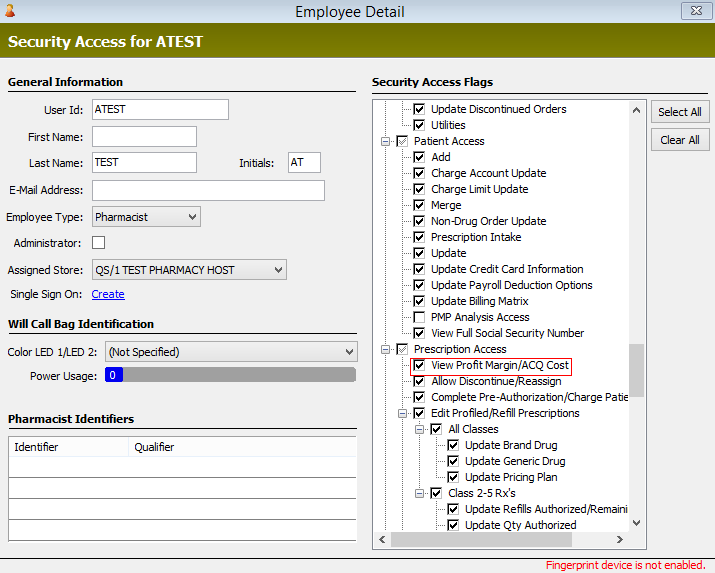The height and width of the screenshot is (573, 715).
Task: Enable PMP Analysis Access checkbox
Action: click(x=419, y=317)
